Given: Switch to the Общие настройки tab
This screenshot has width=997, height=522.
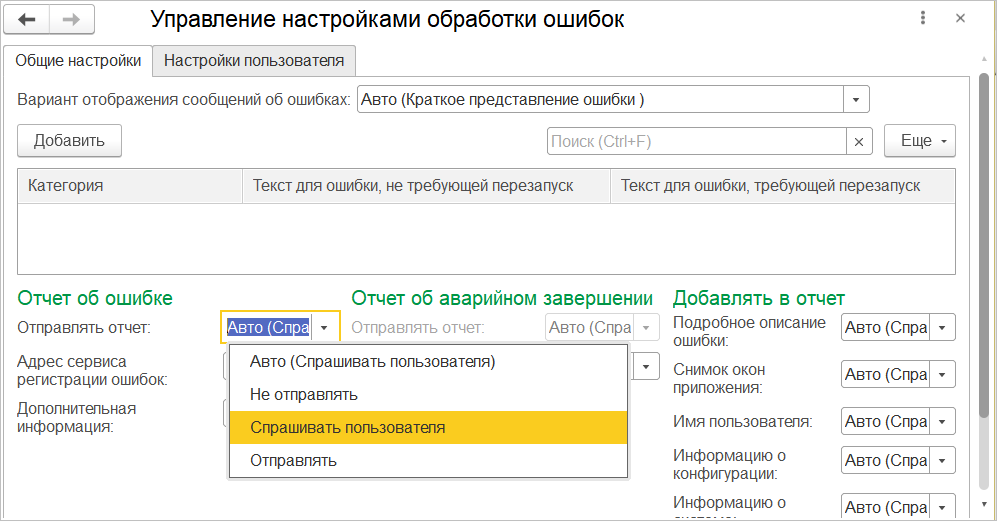Looking at the screenshot, I should [78, 60].
